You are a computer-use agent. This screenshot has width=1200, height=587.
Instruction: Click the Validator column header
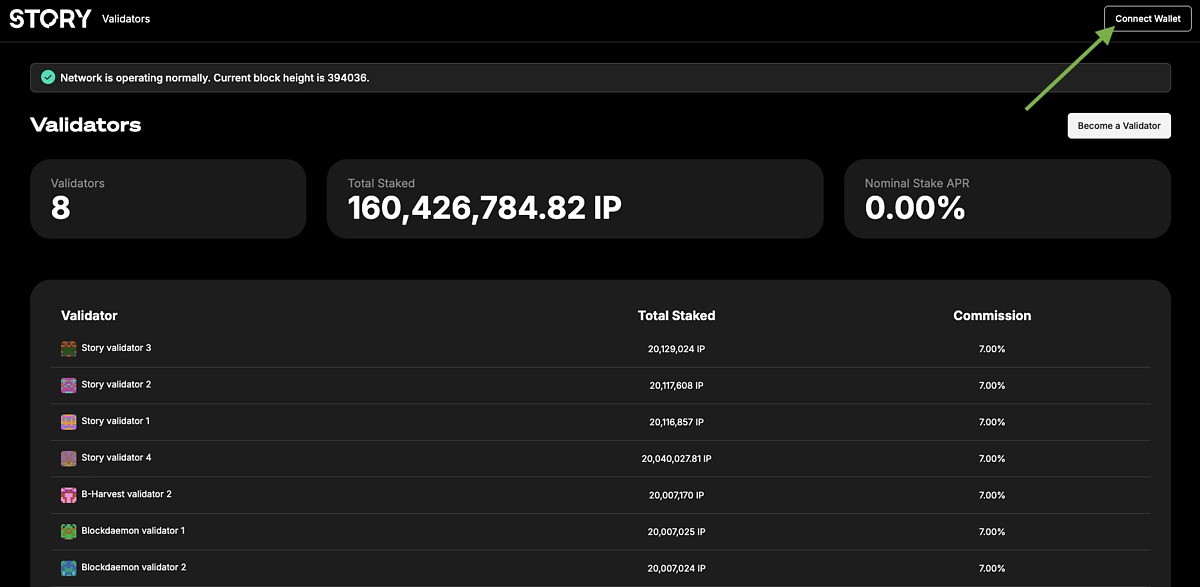point(89,315)
